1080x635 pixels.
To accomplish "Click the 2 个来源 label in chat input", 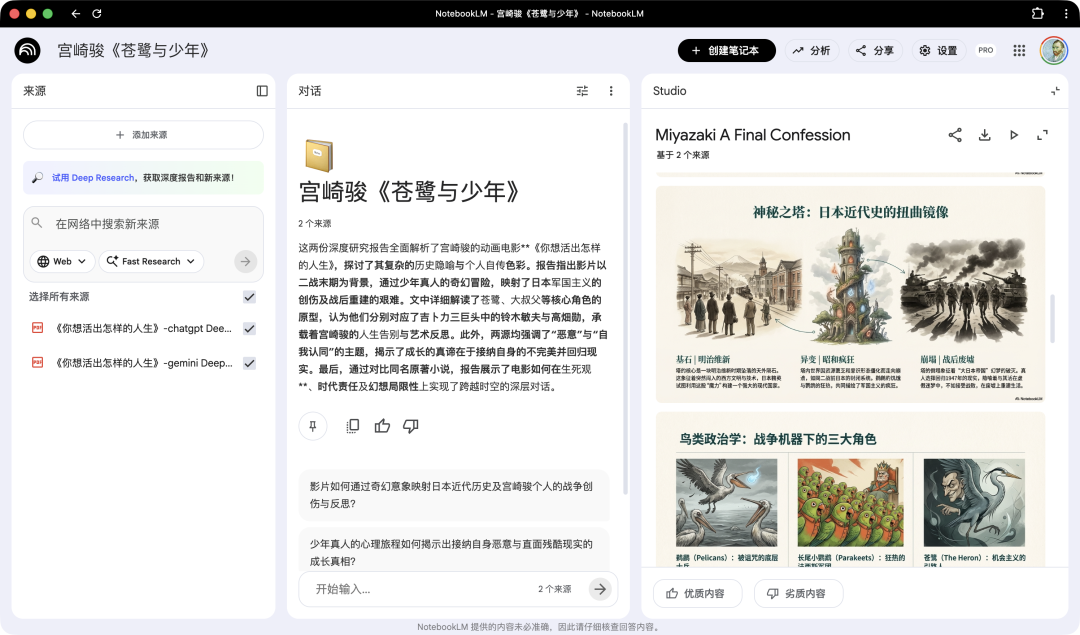I will click(x=554, y=589).
